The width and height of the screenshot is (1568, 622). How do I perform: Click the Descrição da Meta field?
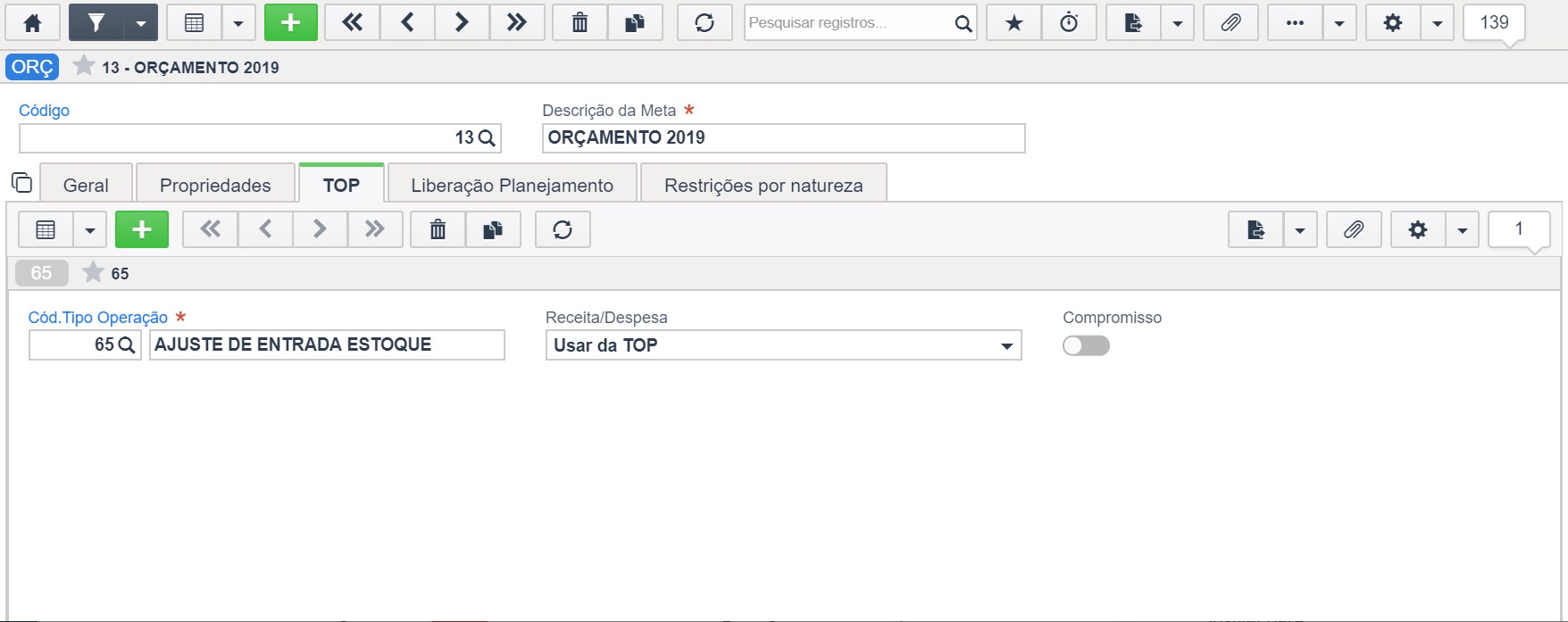coord(783,138)
